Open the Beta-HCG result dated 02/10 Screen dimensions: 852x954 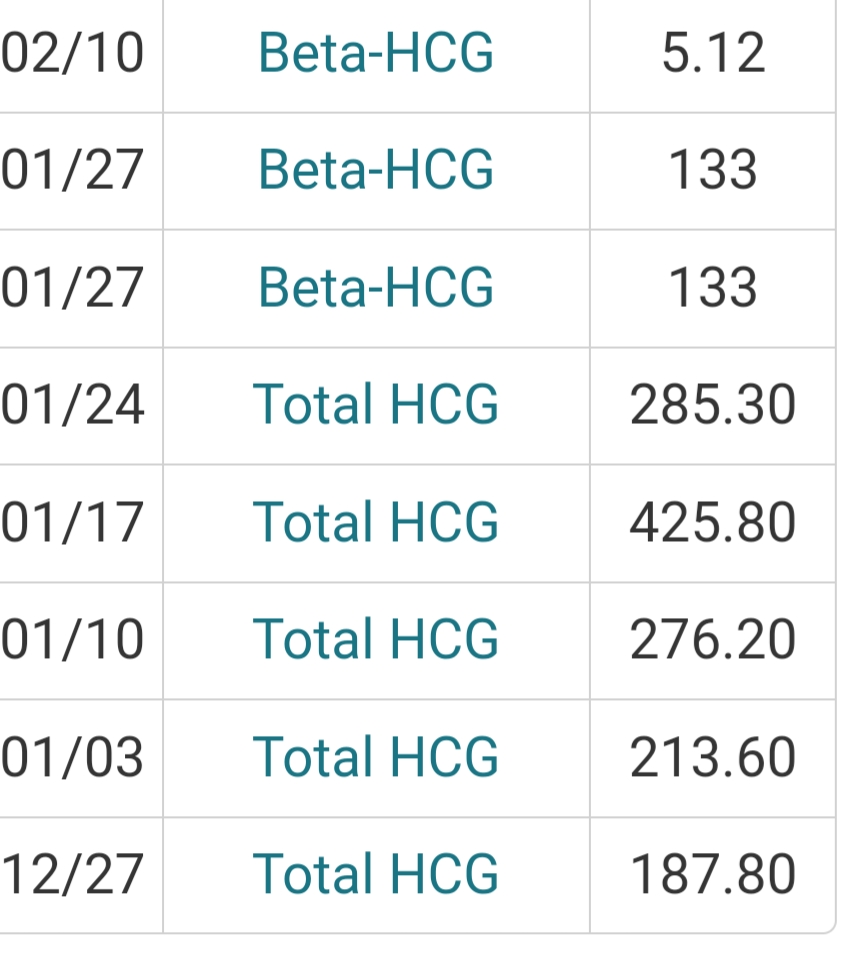click(376, 53)
